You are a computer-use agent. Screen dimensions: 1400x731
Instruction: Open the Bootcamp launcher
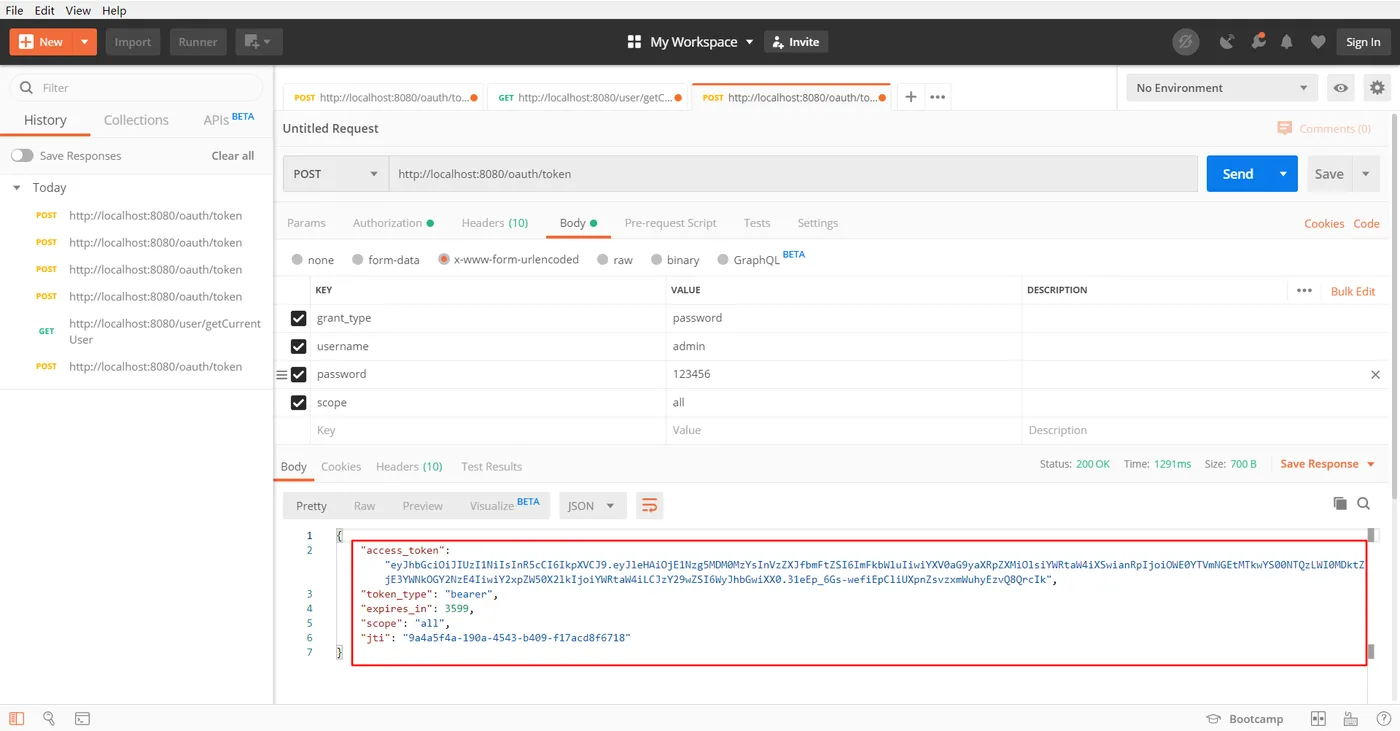[1245, 719]
